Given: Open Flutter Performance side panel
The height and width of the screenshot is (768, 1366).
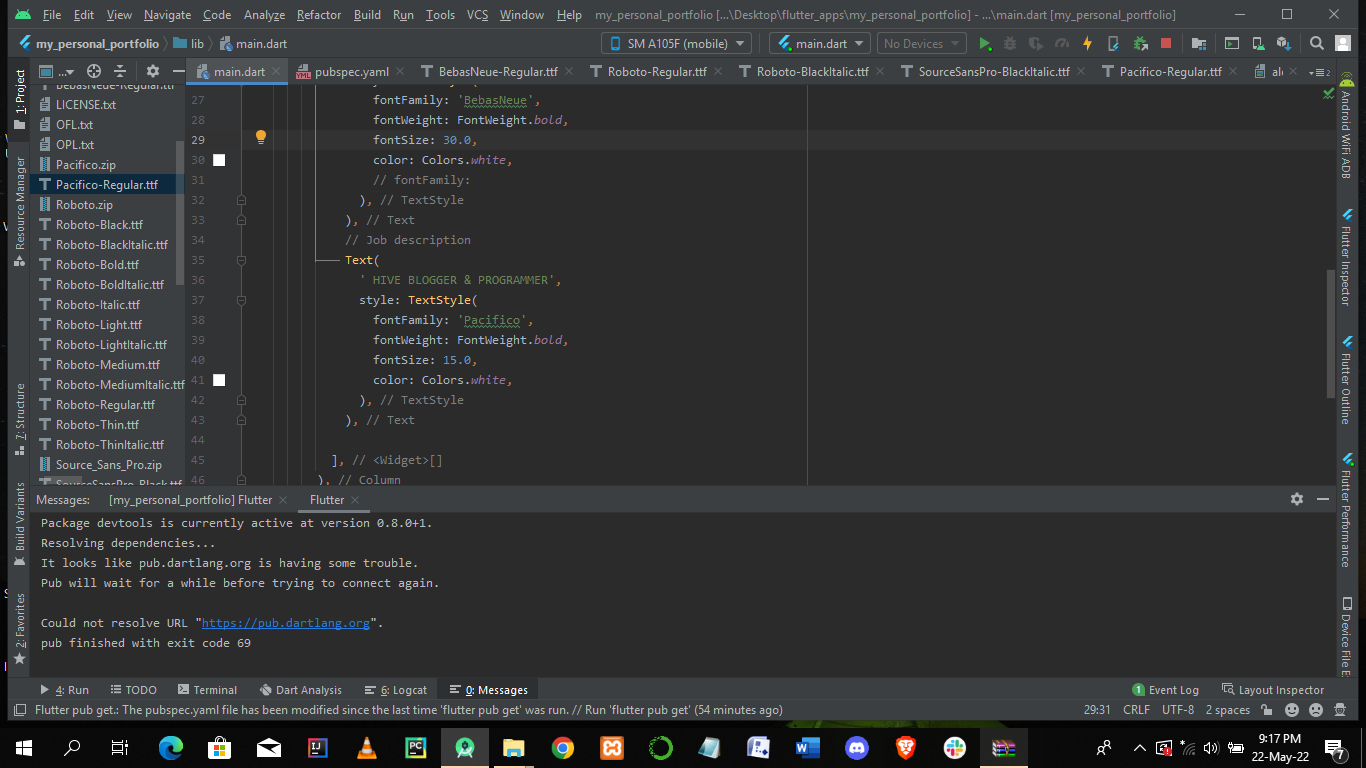Looking at the screenshot, I should click(x=1346, y=510).
